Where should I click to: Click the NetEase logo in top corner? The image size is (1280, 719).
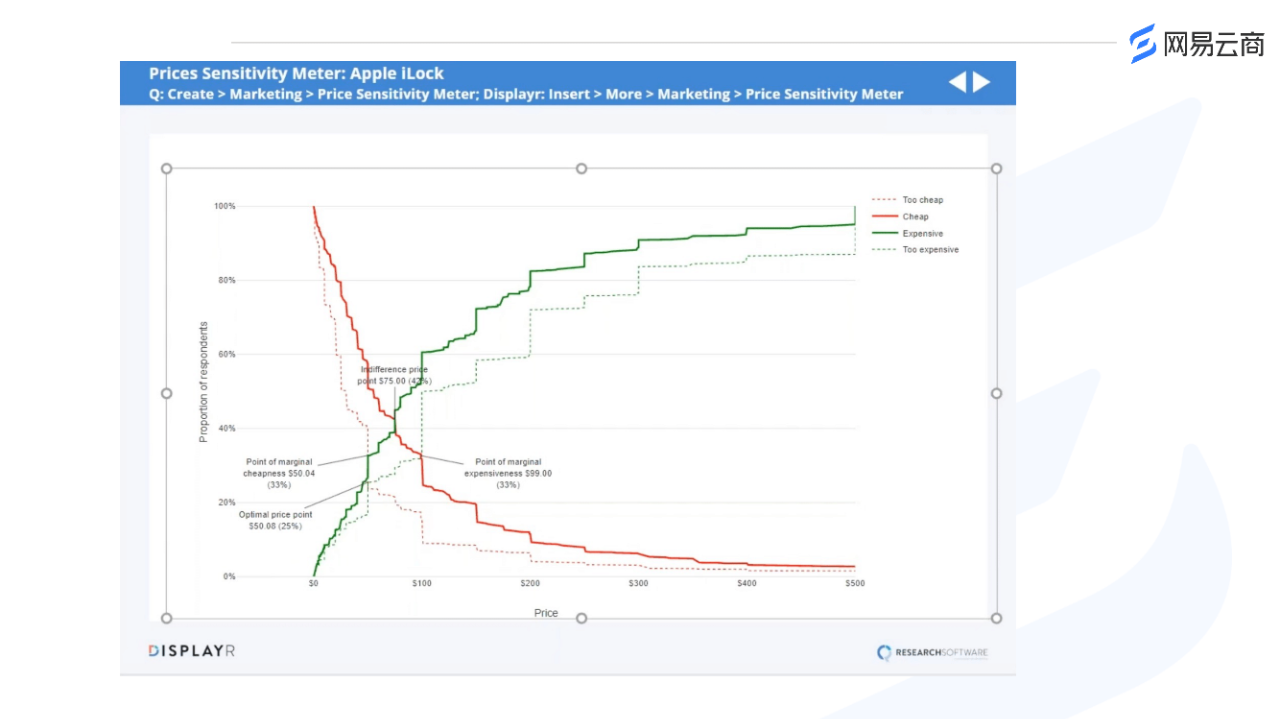(1197, 44)
